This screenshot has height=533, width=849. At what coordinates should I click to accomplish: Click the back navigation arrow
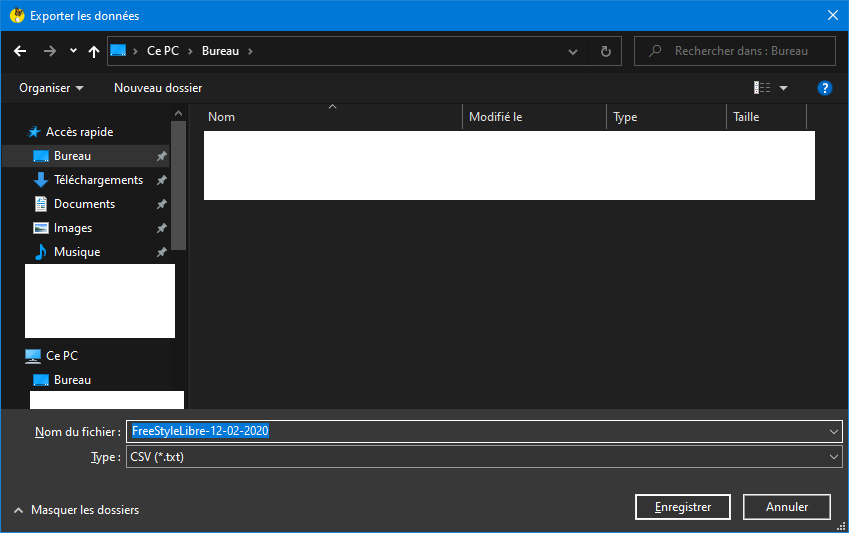pyautogui.click(x=20, y=51)
